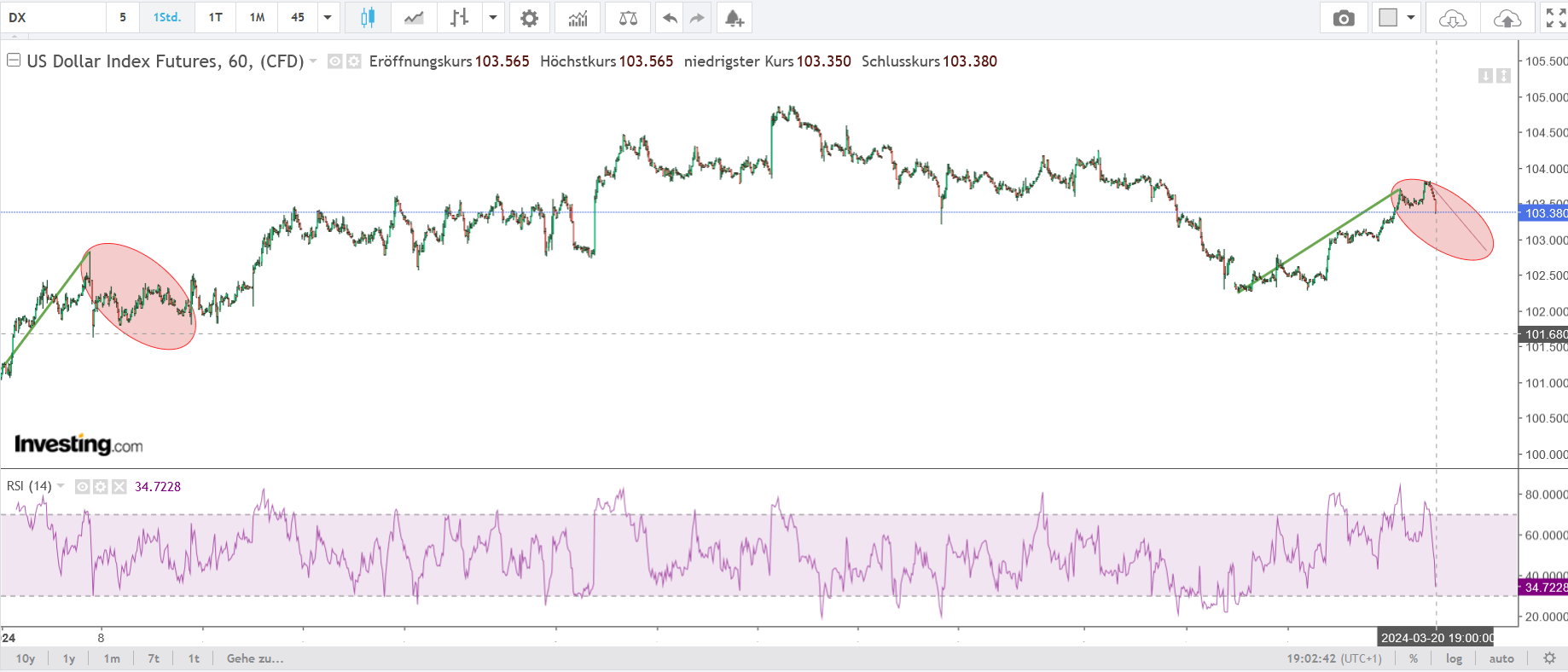
Task: Open the indicators menu
Action: coord(578,18)
